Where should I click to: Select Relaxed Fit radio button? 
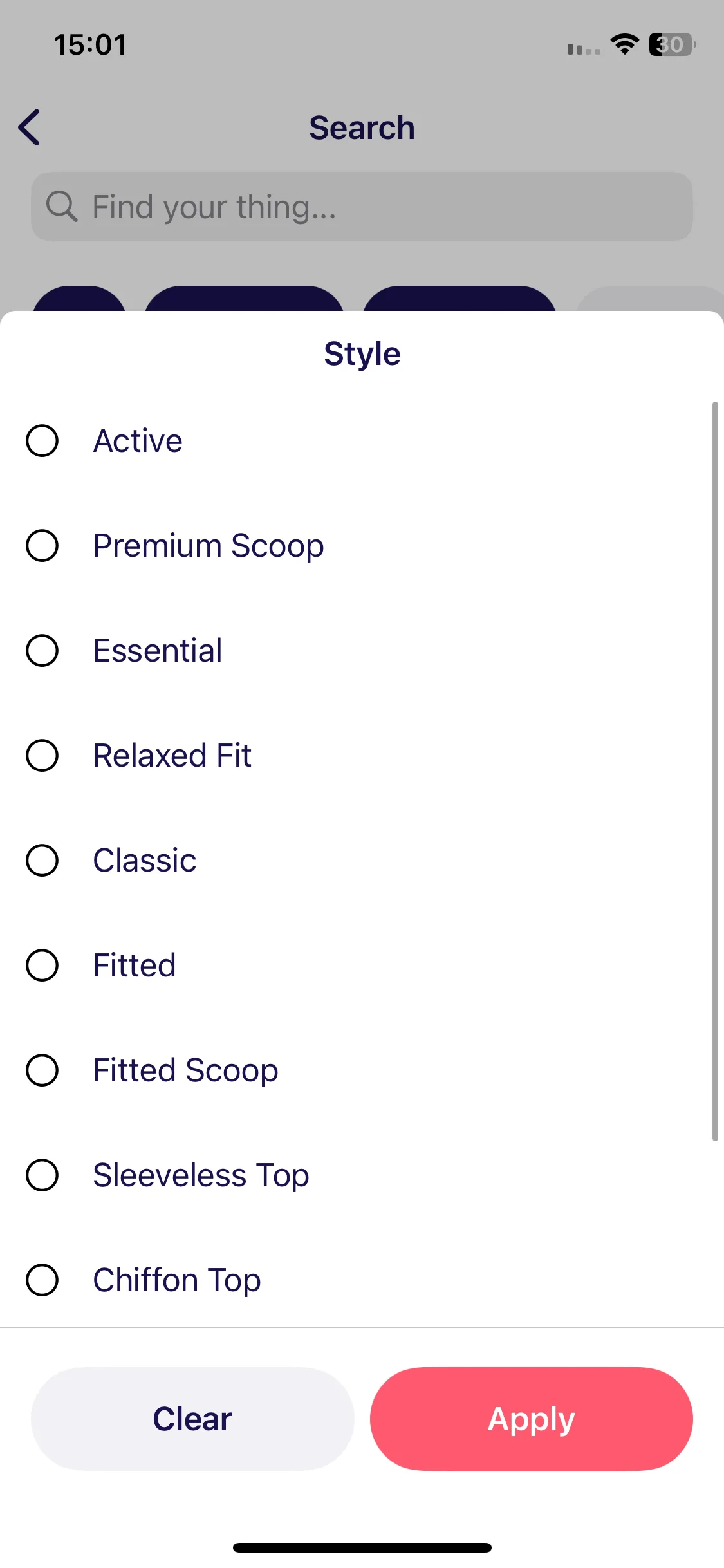coord(42,756)
